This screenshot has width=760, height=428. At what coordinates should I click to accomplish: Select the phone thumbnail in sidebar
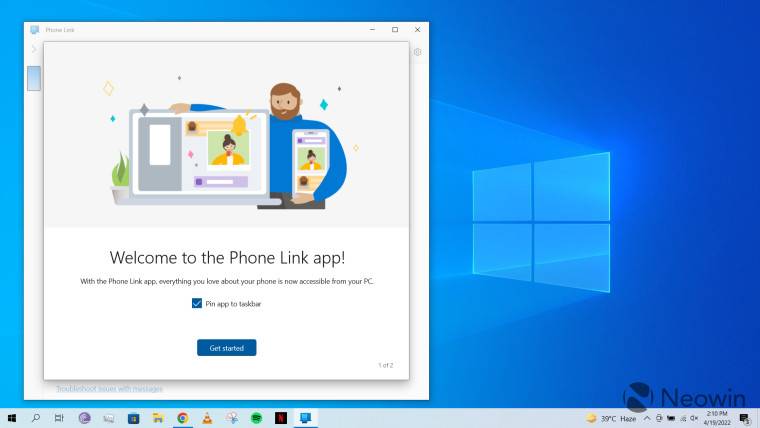[x=33, y=78]
